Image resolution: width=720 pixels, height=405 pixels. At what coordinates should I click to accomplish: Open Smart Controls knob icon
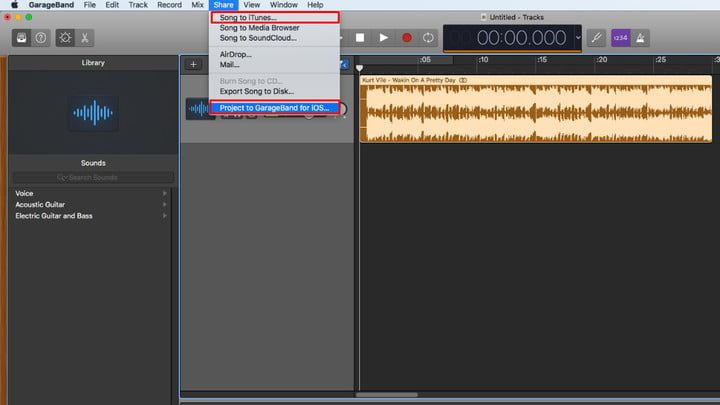click(x=66, y=38)
